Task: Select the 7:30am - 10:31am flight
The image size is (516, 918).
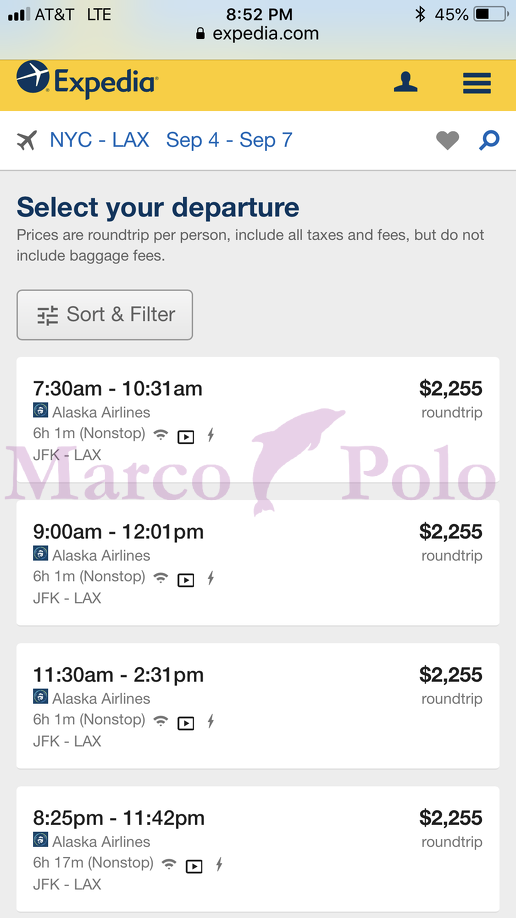Action: click(258, 420)
